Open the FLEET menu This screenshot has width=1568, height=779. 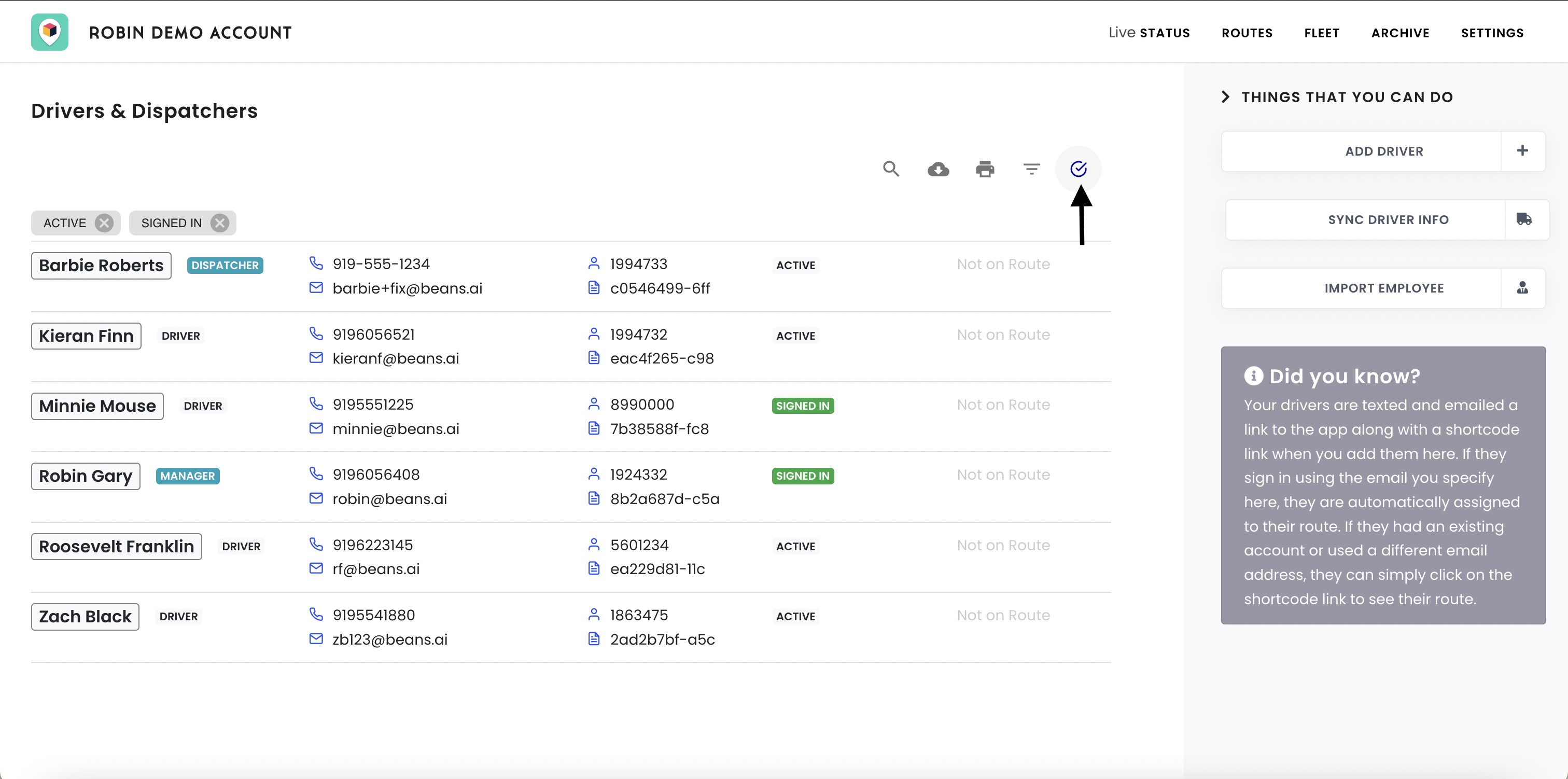[1322, 33]
